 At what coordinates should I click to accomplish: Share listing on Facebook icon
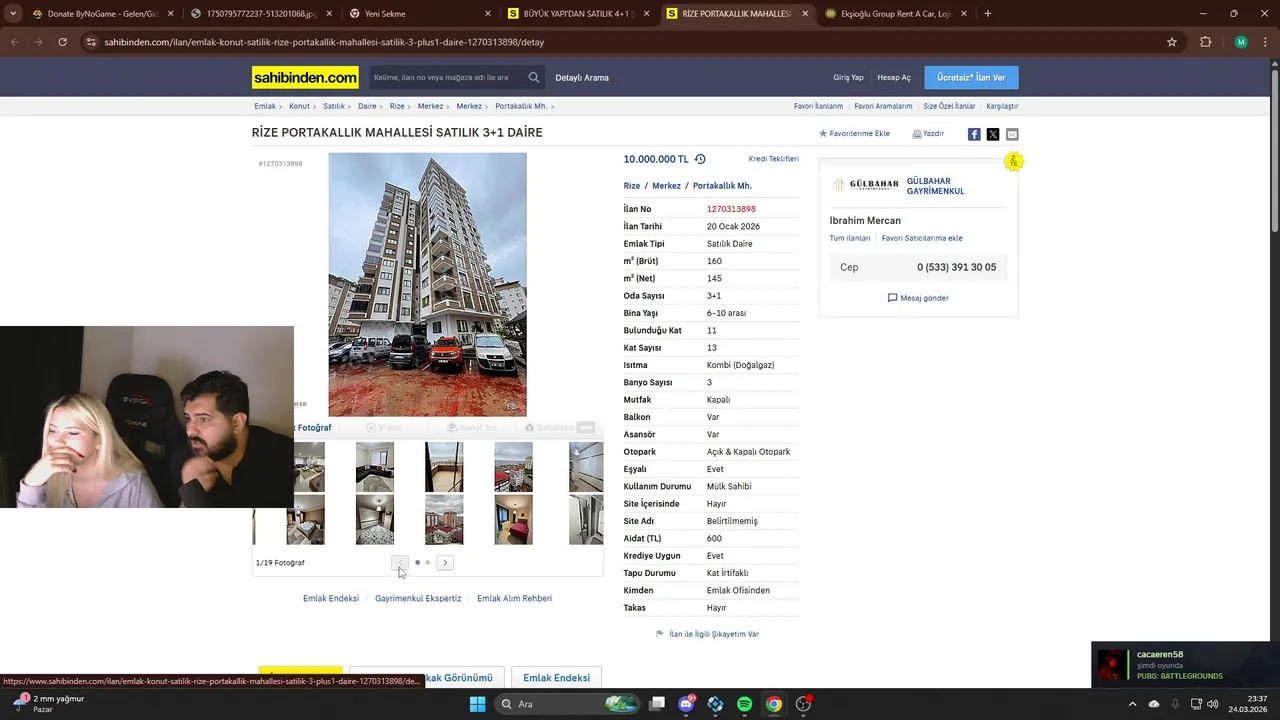(974, 134)
